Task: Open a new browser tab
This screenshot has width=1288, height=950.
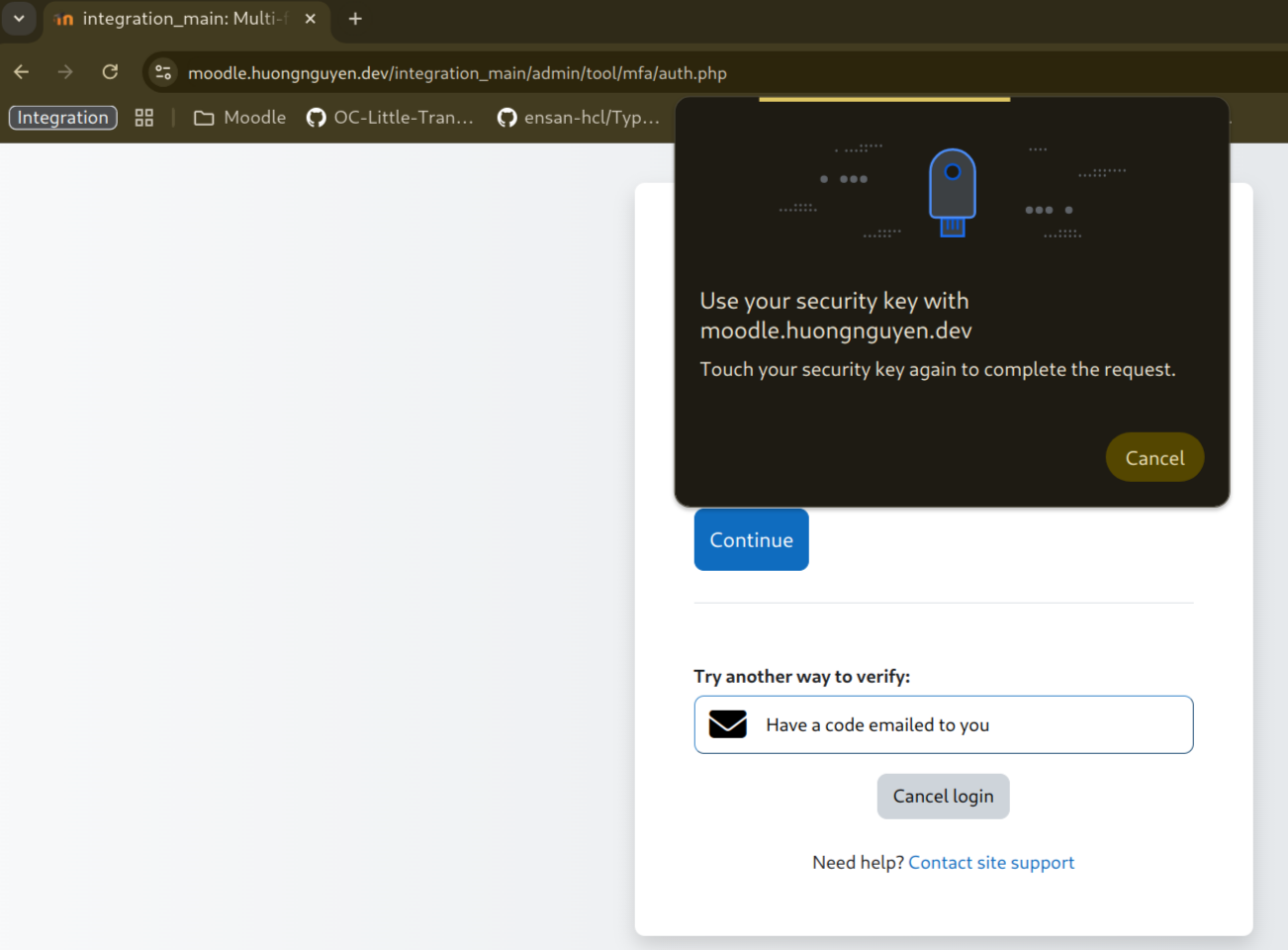Action: click(355, 19)
